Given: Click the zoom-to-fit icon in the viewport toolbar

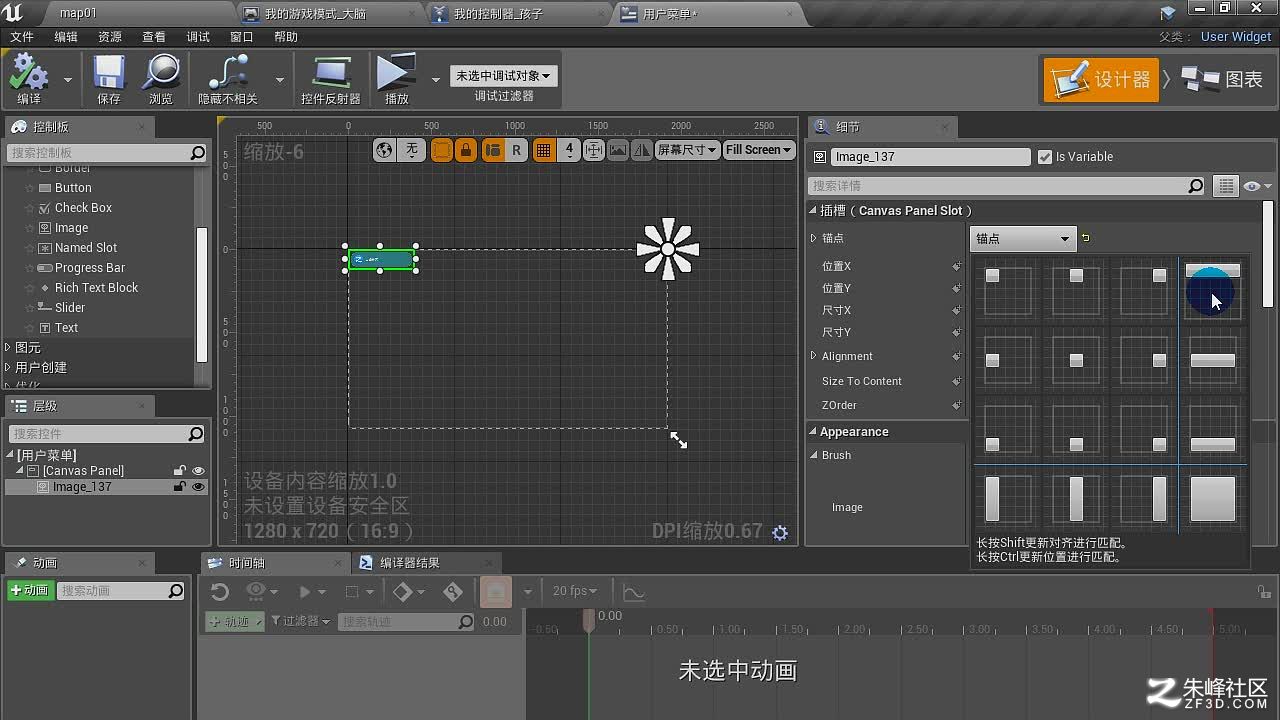Looking at the screenshot, I should point(593,150).
